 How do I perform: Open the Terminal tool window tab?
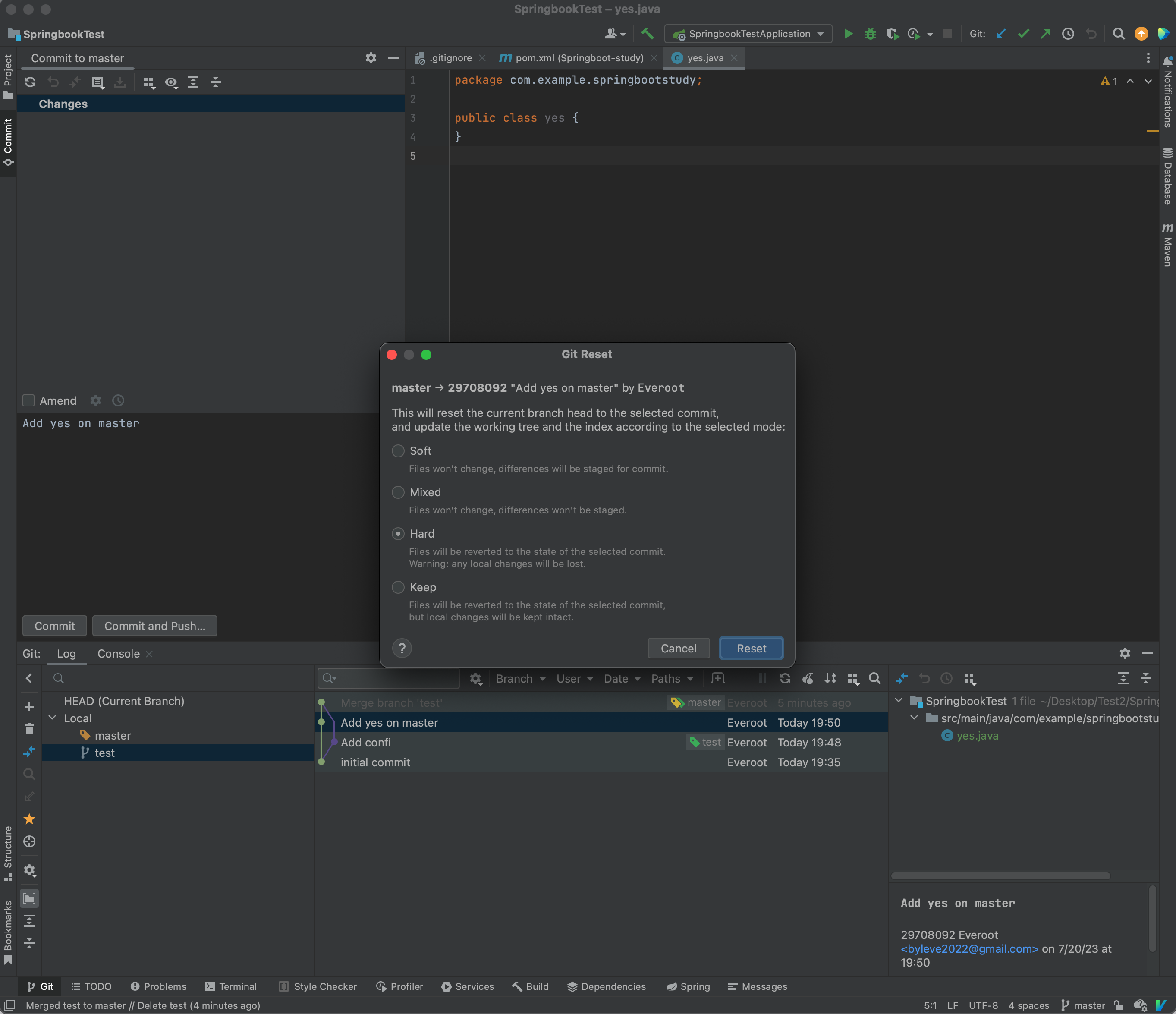pos(230,987)
